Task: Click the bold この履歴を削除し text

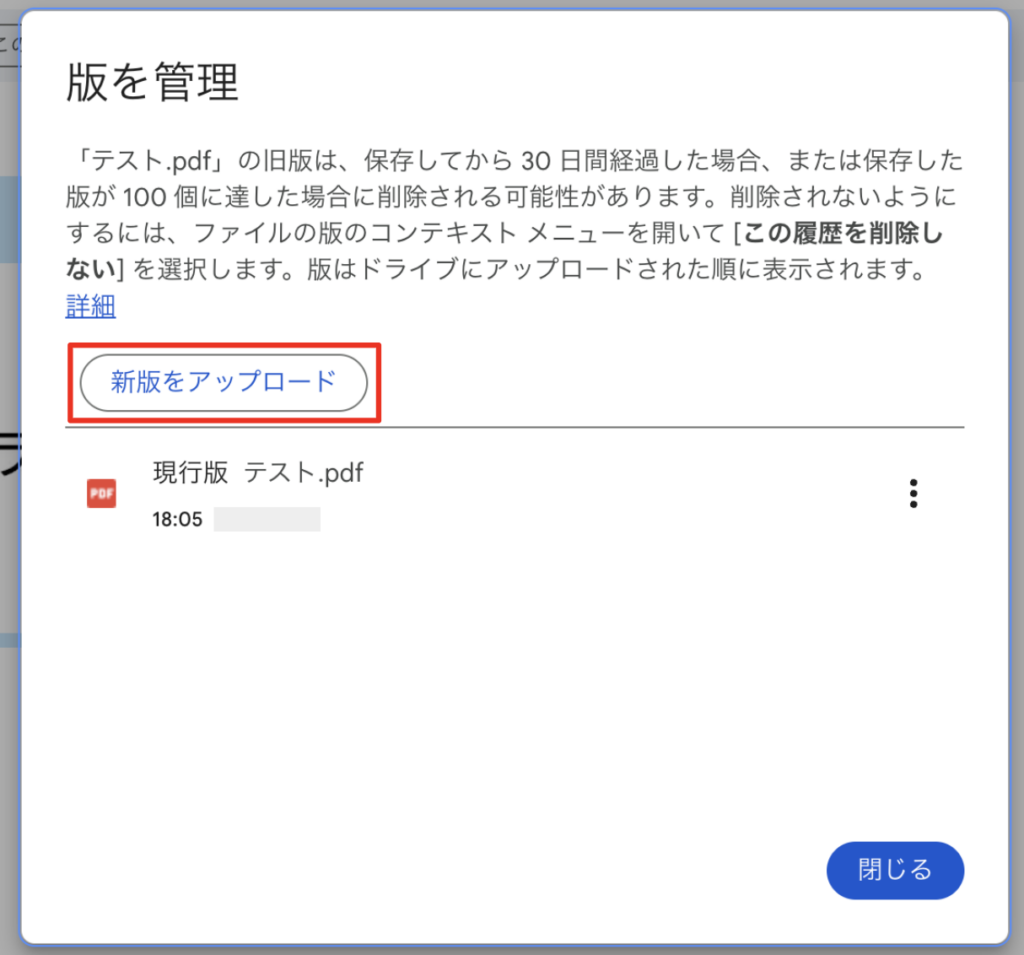Action: [x=843, y=233]
